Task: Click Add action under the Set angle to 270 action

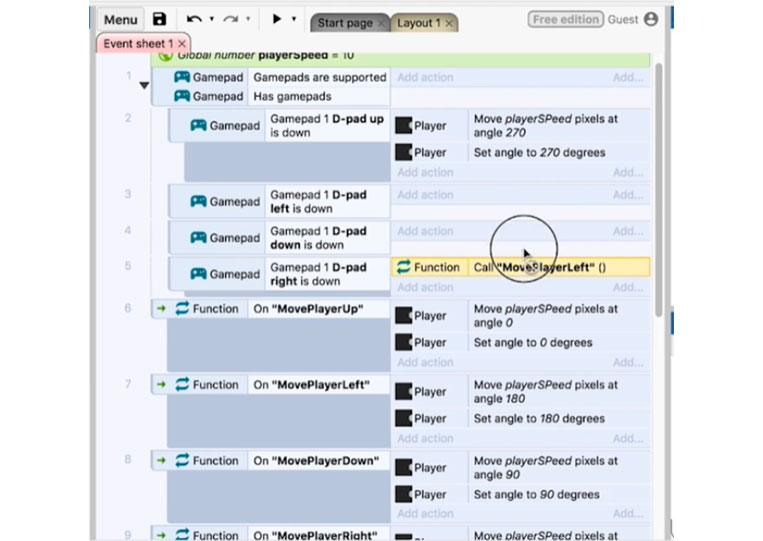Action: pyautogui.click(x=425, y=172)
